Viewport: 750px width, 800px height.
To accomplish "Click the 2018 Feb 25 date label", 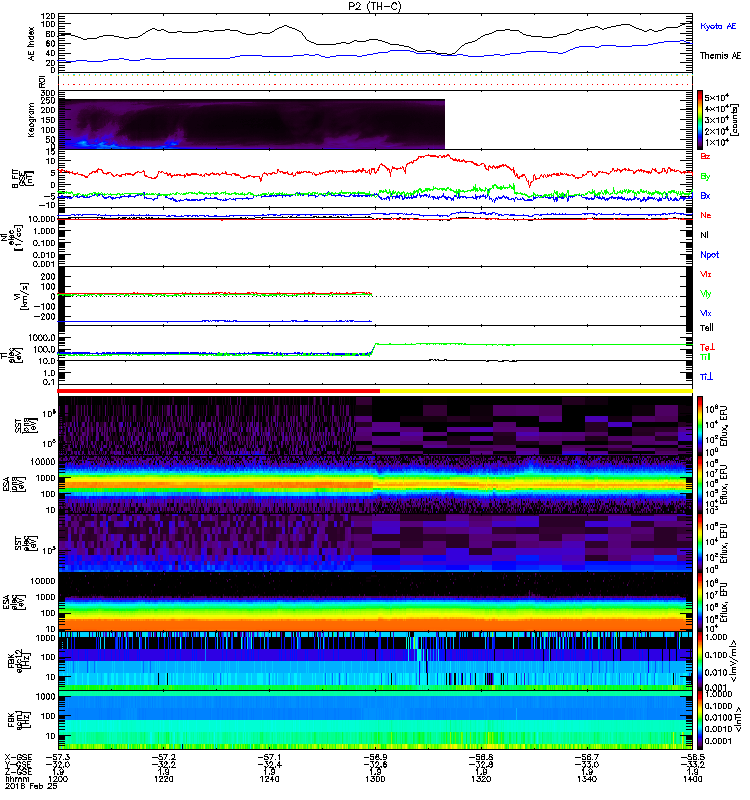I will coord(31,786).
